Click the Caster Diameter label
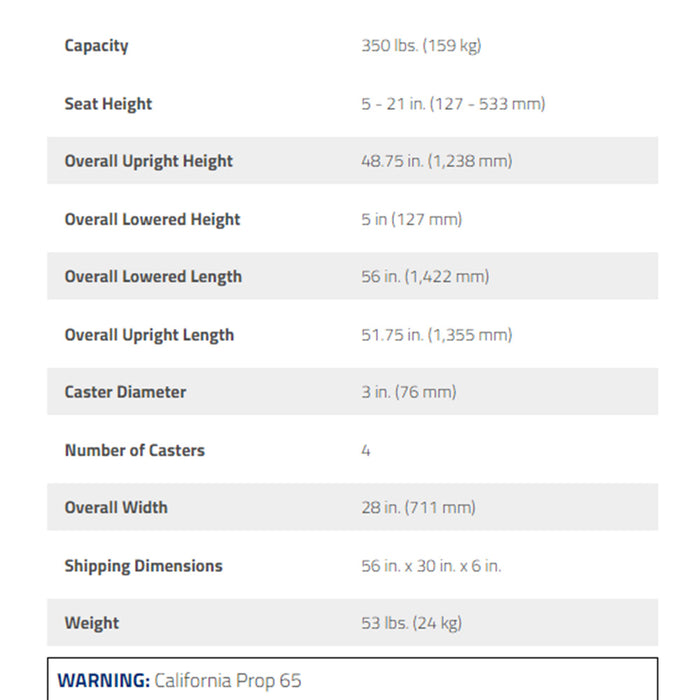 [x=125, y=392]
